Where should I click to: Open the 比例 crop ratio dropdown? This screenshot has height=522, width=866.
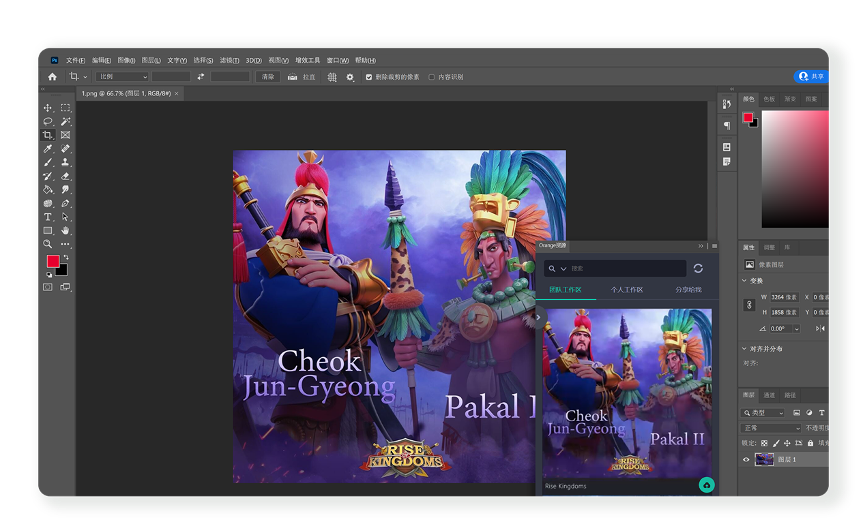click(122, 77)
